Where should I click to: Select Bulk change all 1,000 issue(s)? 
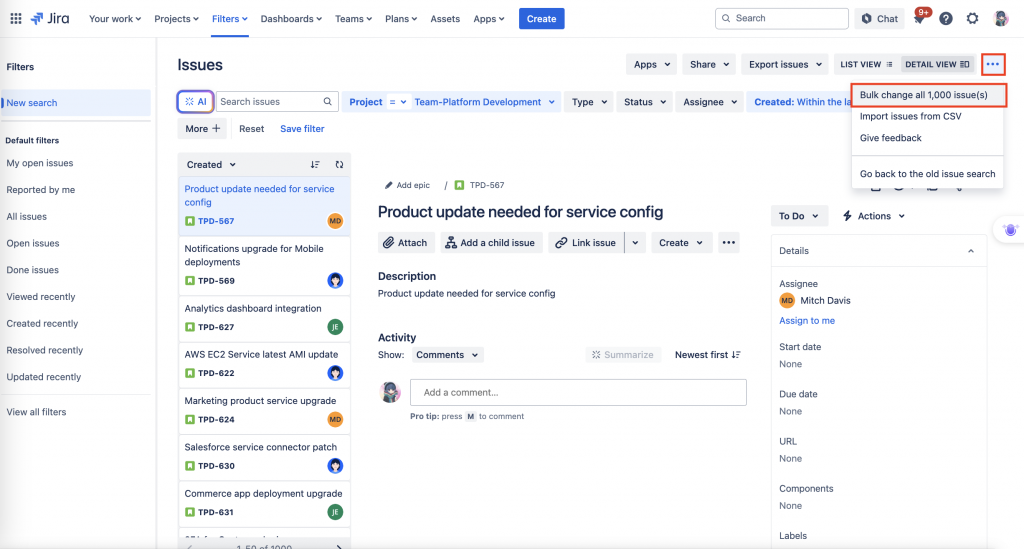click(928, 95)
